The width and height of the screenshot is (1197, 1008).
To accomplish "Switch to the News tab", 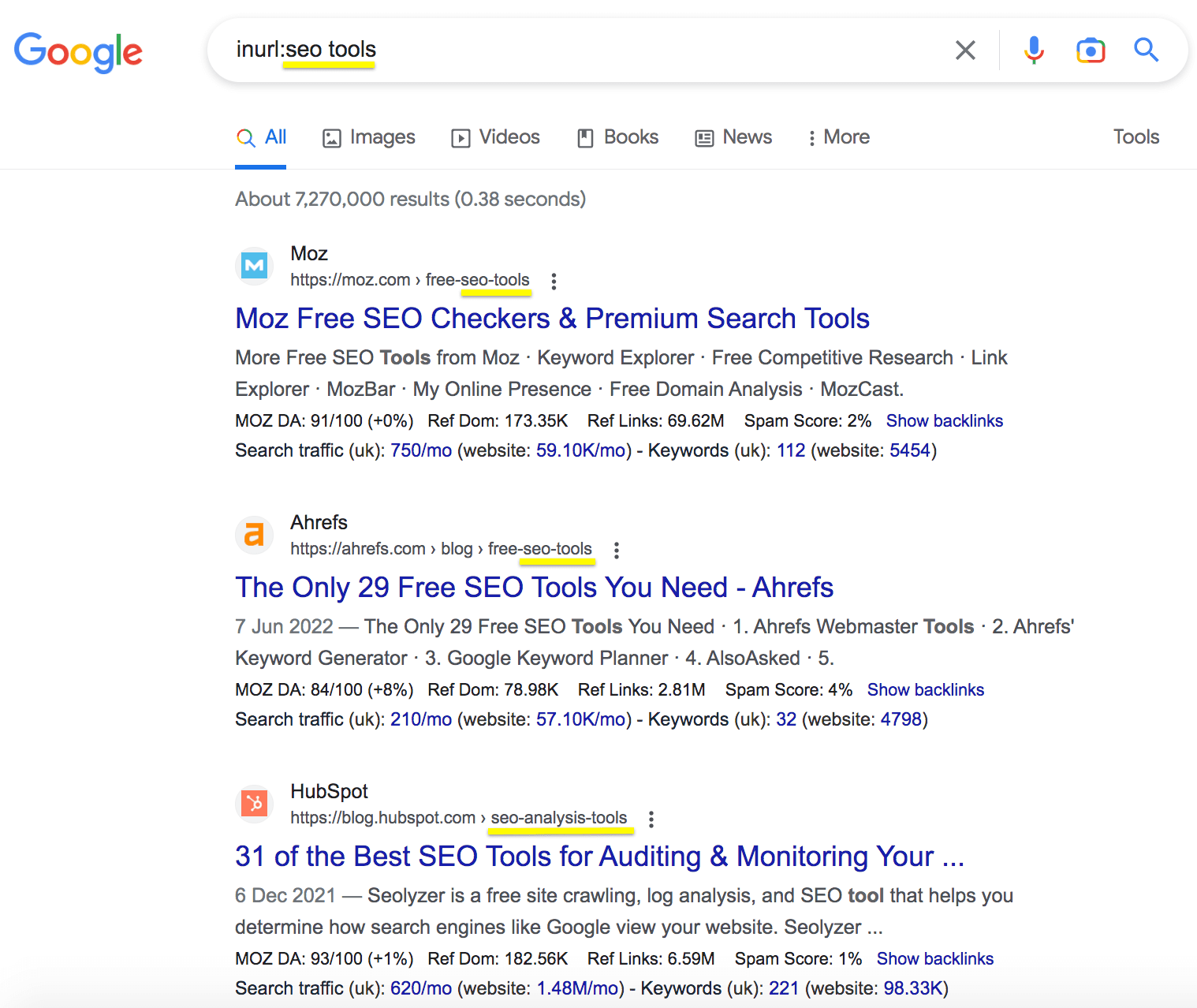I will [x=733, y=137].
